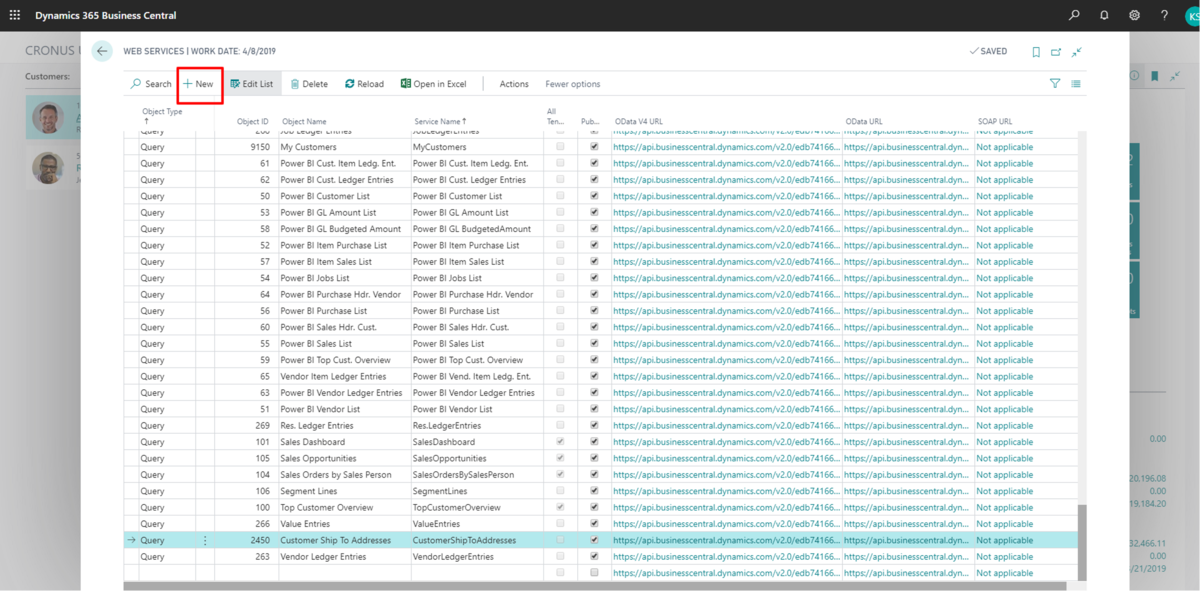
Task: Check Published box in empty last row
Action: 594,573
